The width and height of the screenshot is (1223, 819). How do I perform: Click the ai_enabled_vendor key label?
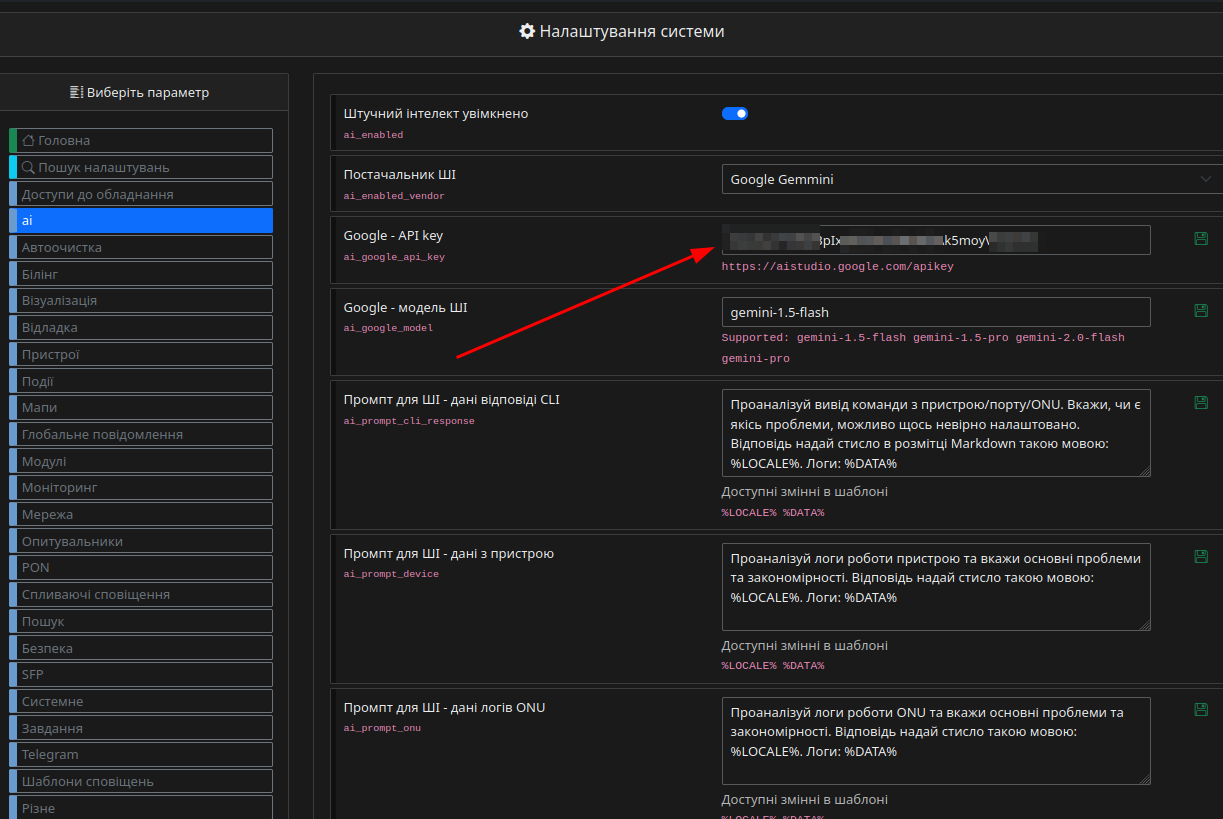[x=394, y=196]
